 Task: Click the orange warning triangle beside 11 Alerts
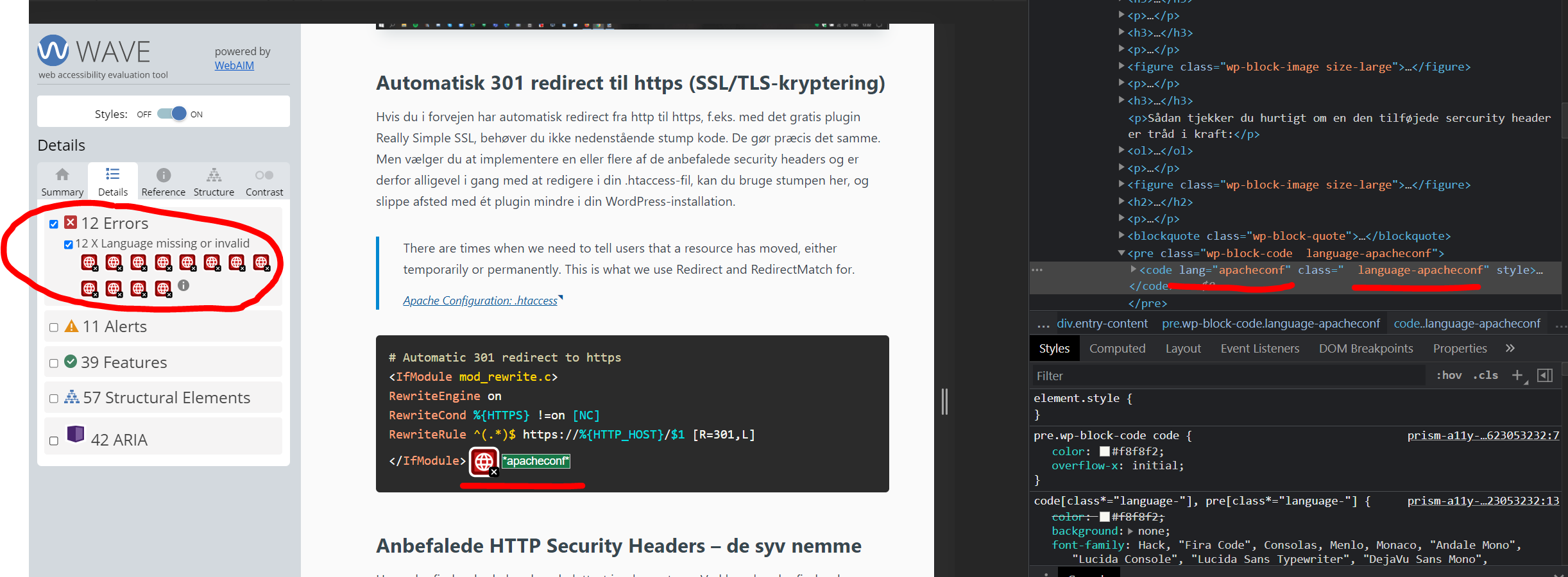click(72, 326)
